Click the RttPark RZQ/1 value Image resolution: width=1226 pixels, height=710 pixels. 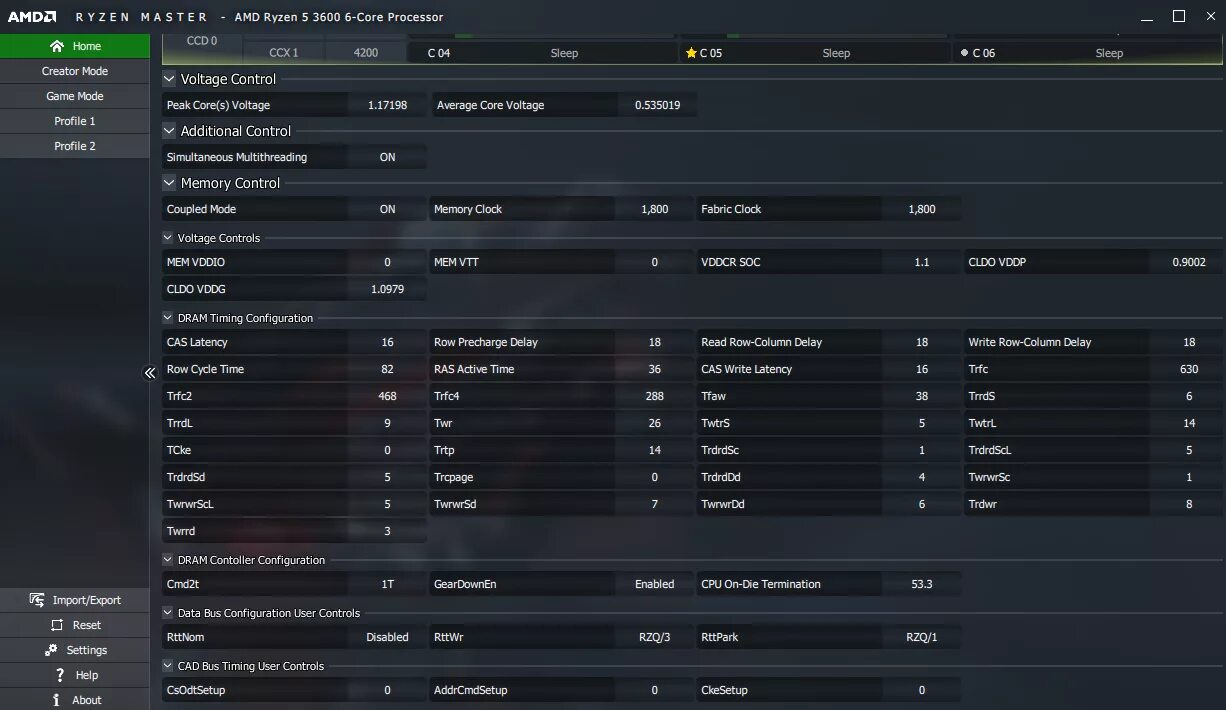pyautogui.click(x=921, y=637)
